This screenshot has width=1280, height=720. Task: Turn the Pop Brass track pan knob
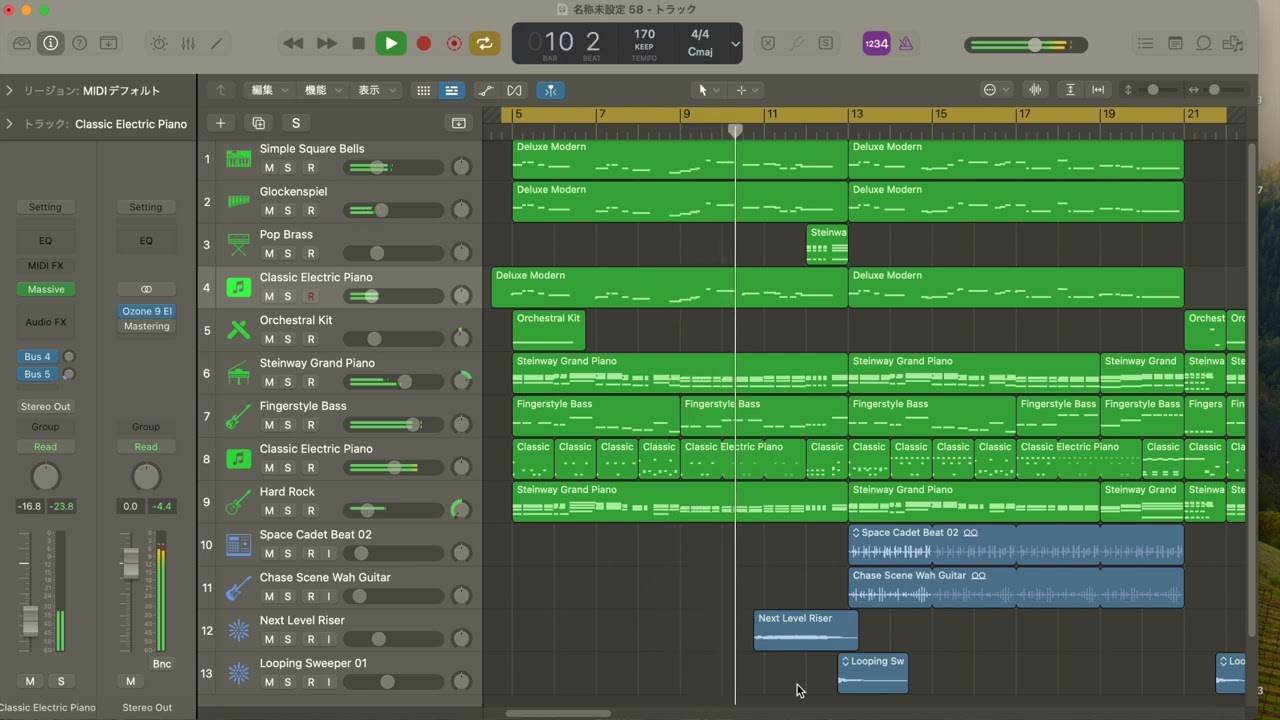click(461, 254)
